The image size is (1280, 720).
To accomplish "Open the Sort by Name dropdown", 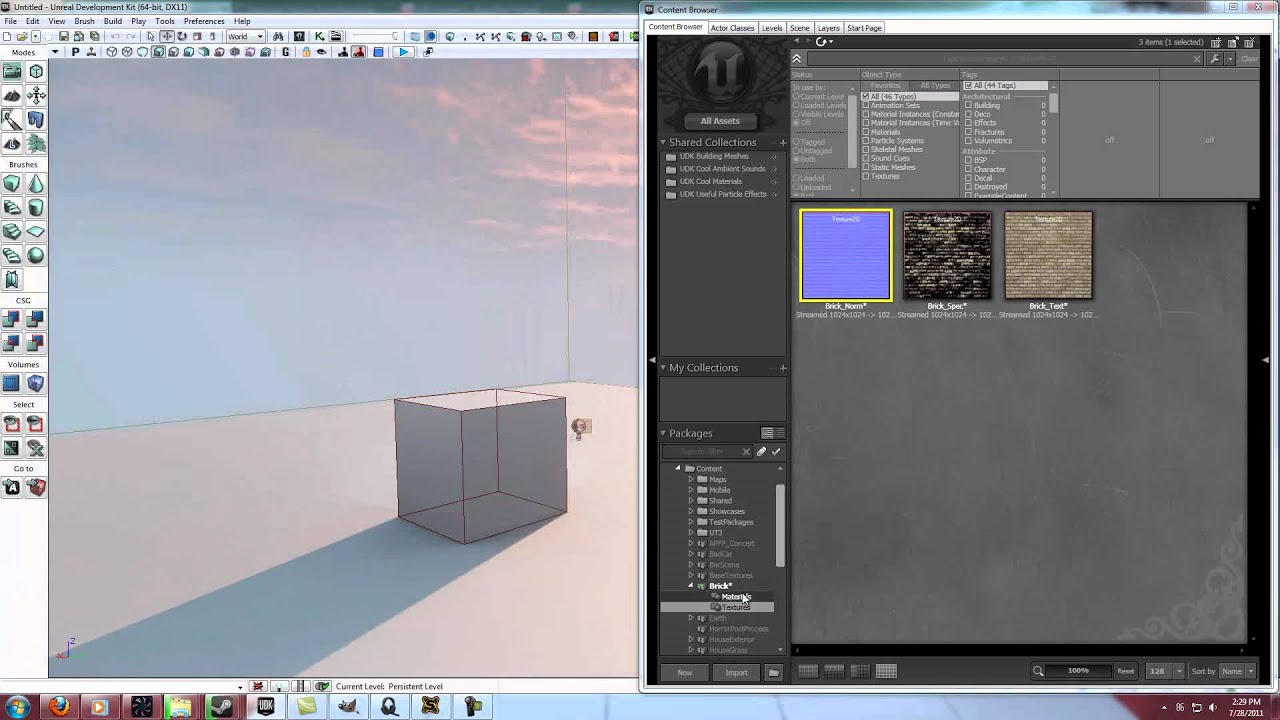I will tap(1237, 671).
